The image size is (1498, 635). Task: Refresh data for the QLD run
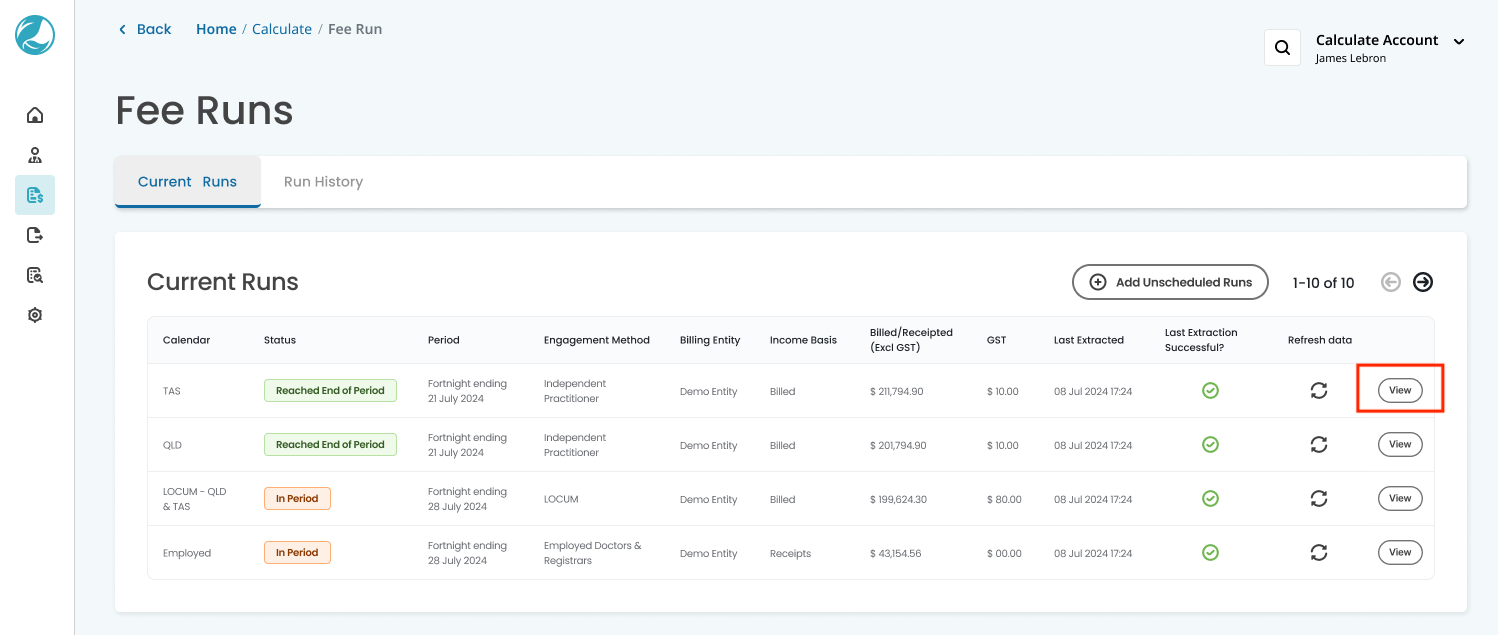point(1319,444)
